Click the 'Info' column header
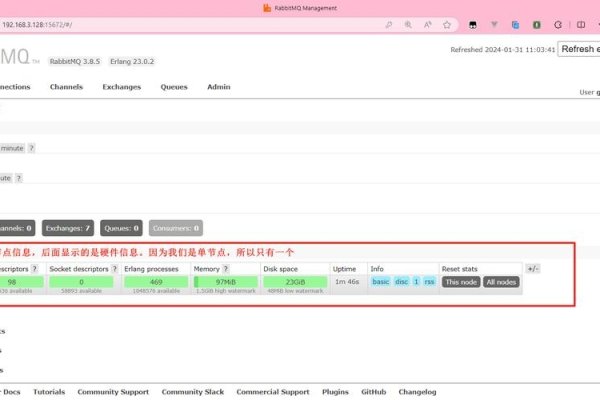This screenshot has width=600, height=400. [x=377, y=269]
